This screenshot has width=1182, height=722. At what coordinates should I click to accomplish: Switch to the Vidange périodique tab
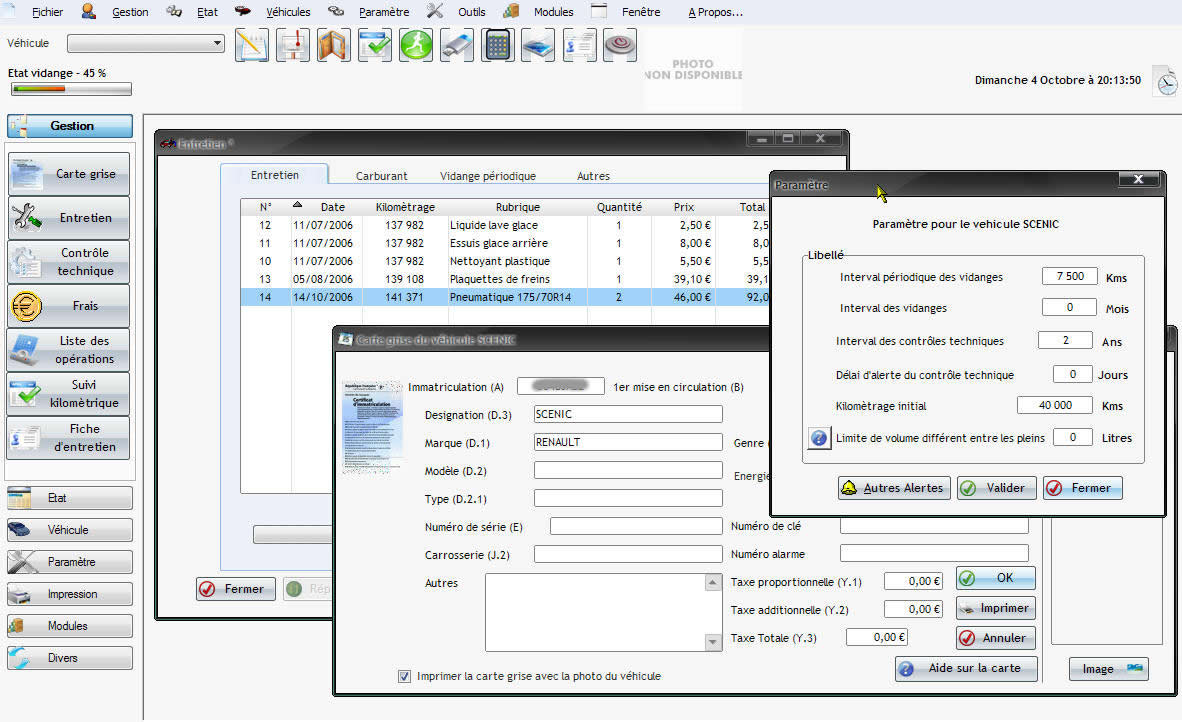(x=488, y=176)
